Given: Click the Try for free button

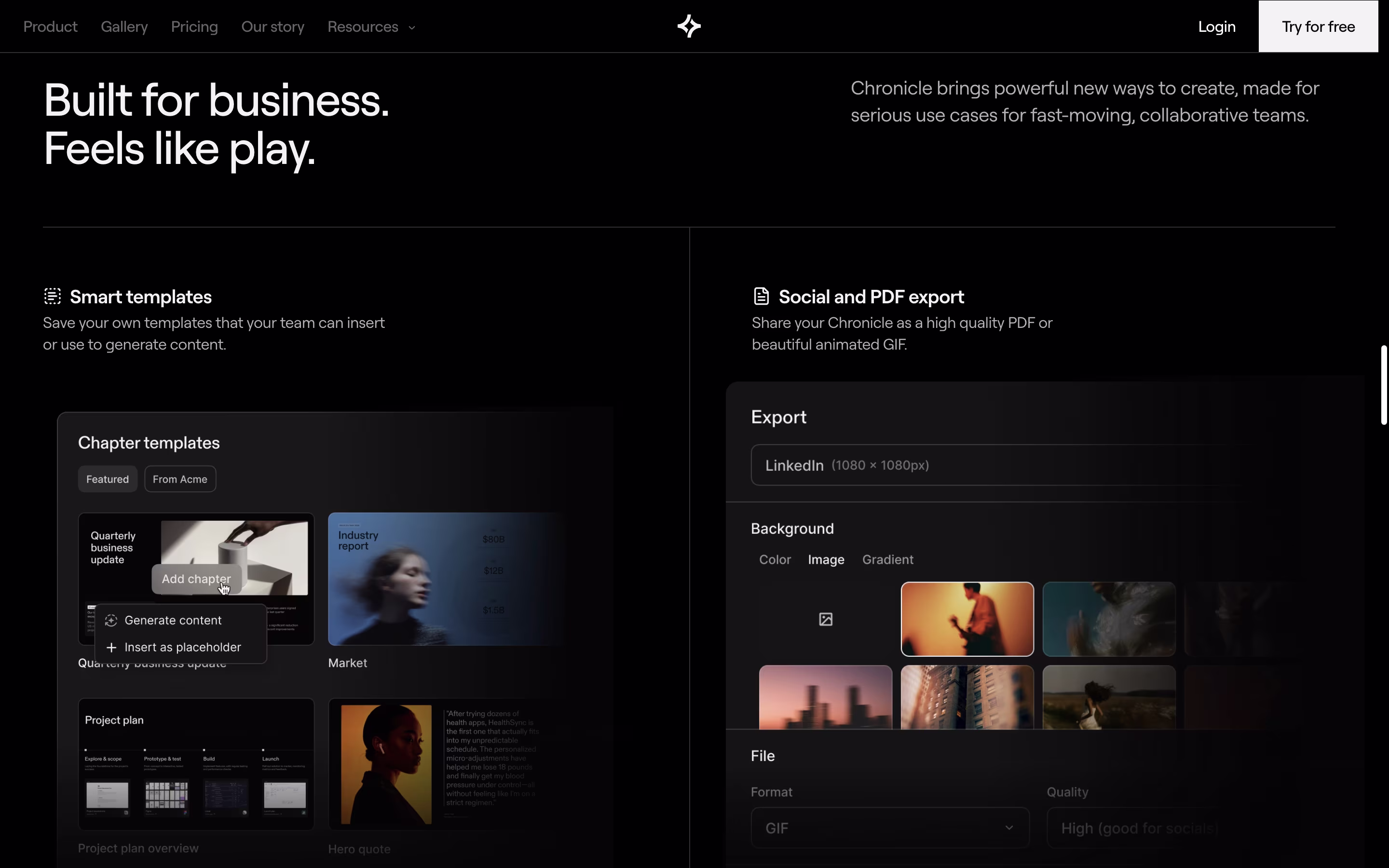Looking at the screenshot, I should (1319, 27).
